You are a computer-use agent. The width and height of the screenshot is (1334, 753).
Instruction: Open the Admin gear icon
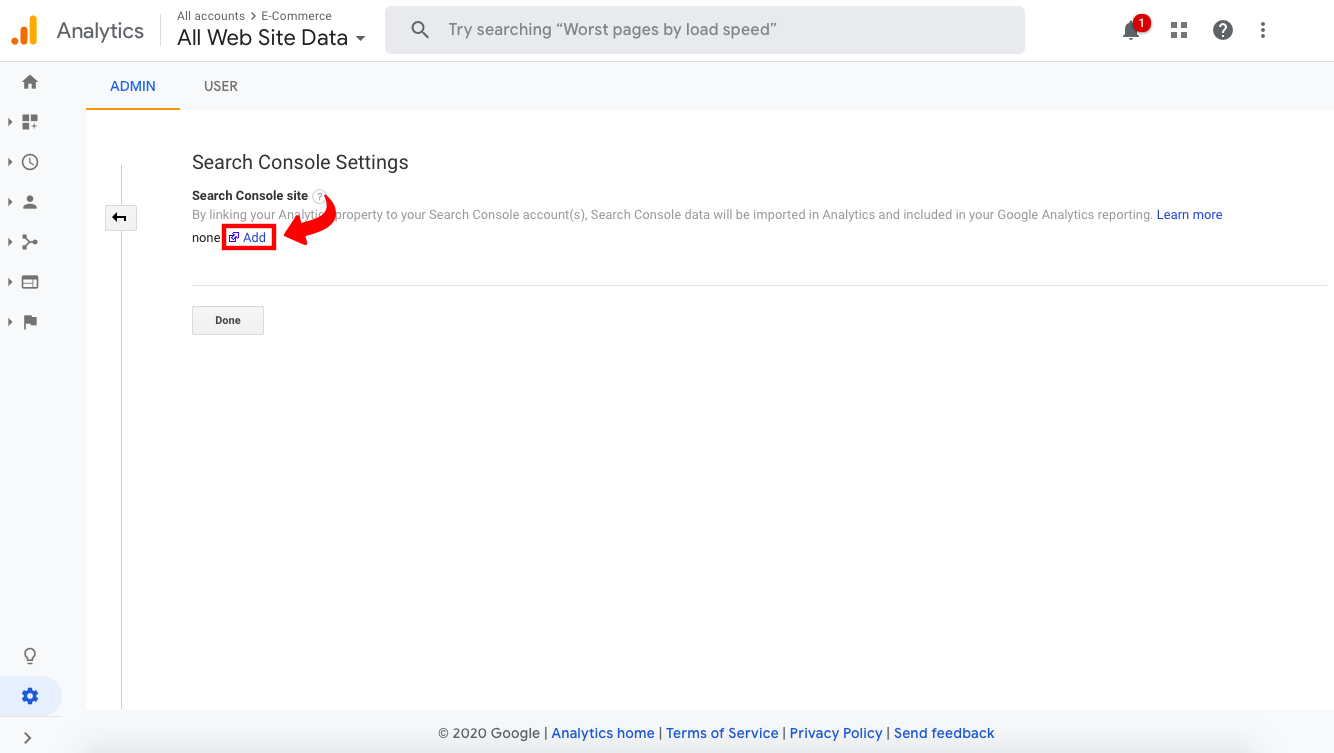point(29,695)
